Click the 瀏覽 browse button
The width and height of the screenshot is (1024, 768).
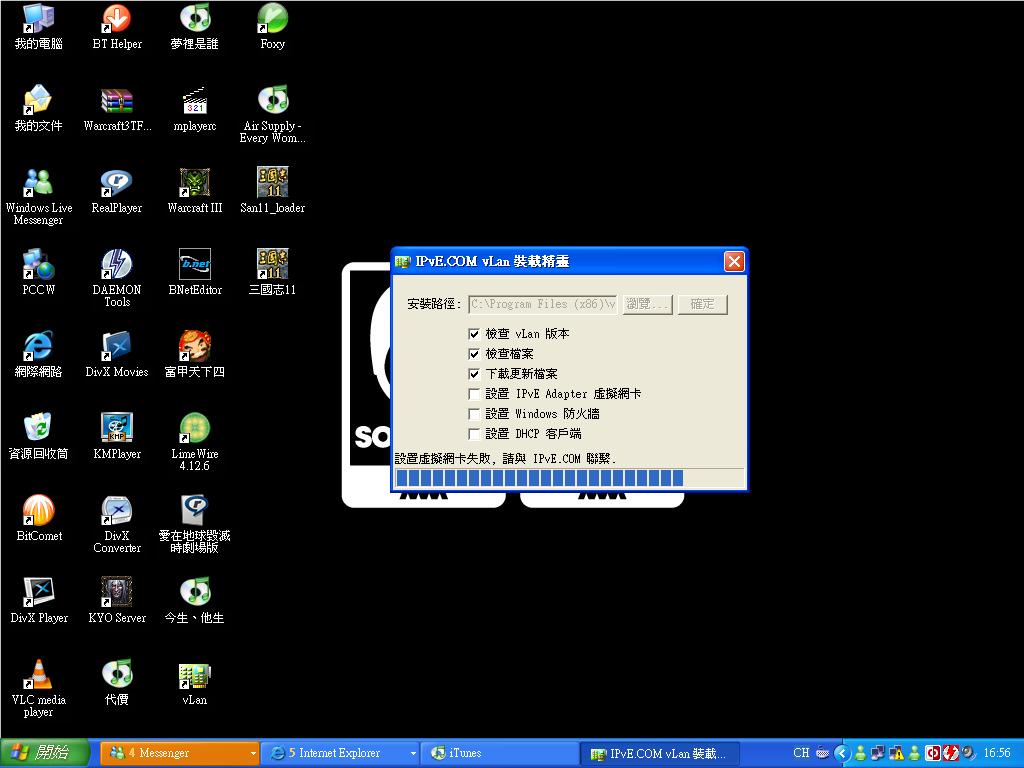click(647, 304)
